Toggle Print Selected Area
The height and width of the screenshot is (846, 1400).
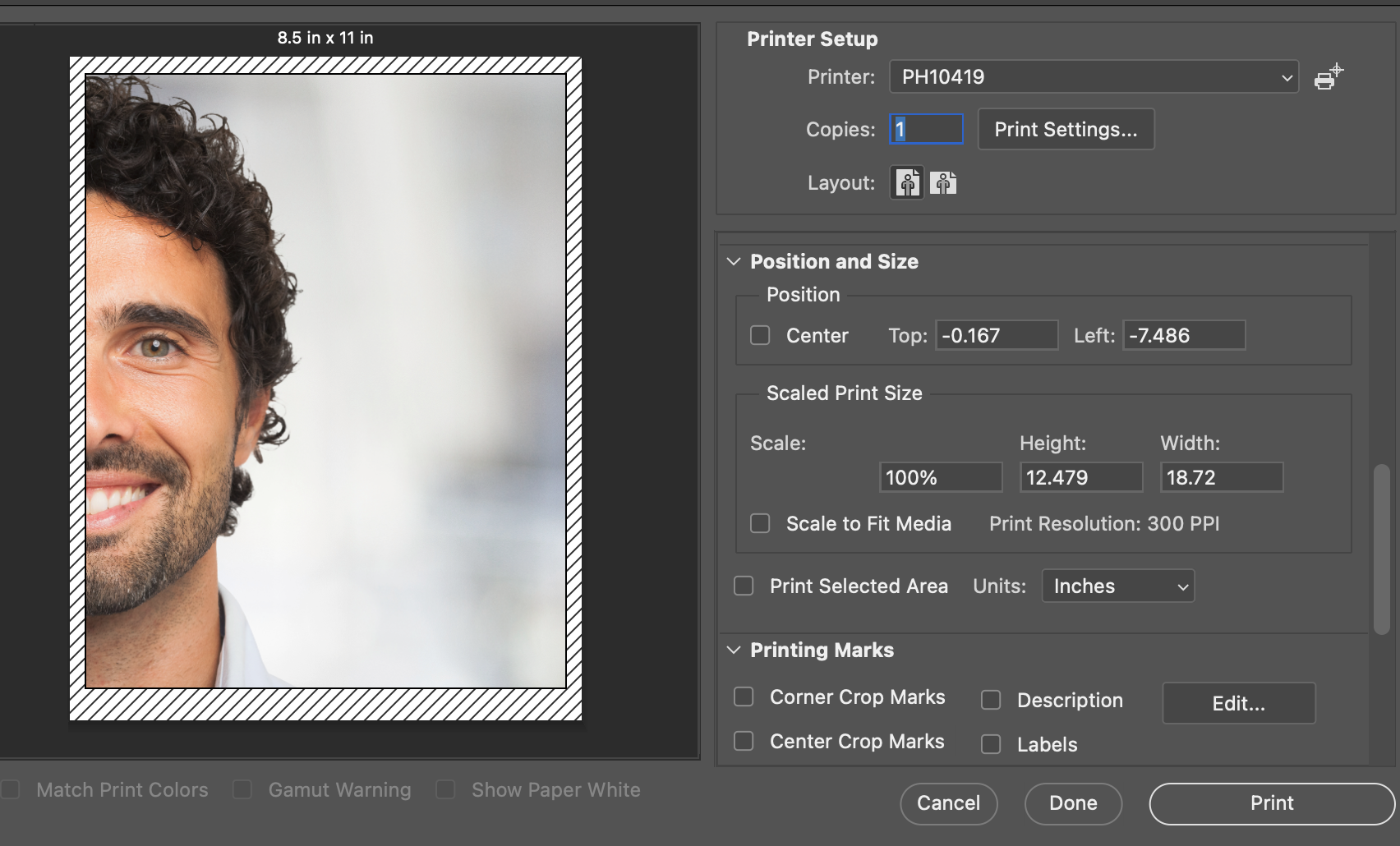pyautogui.click(x=744, y=586)
